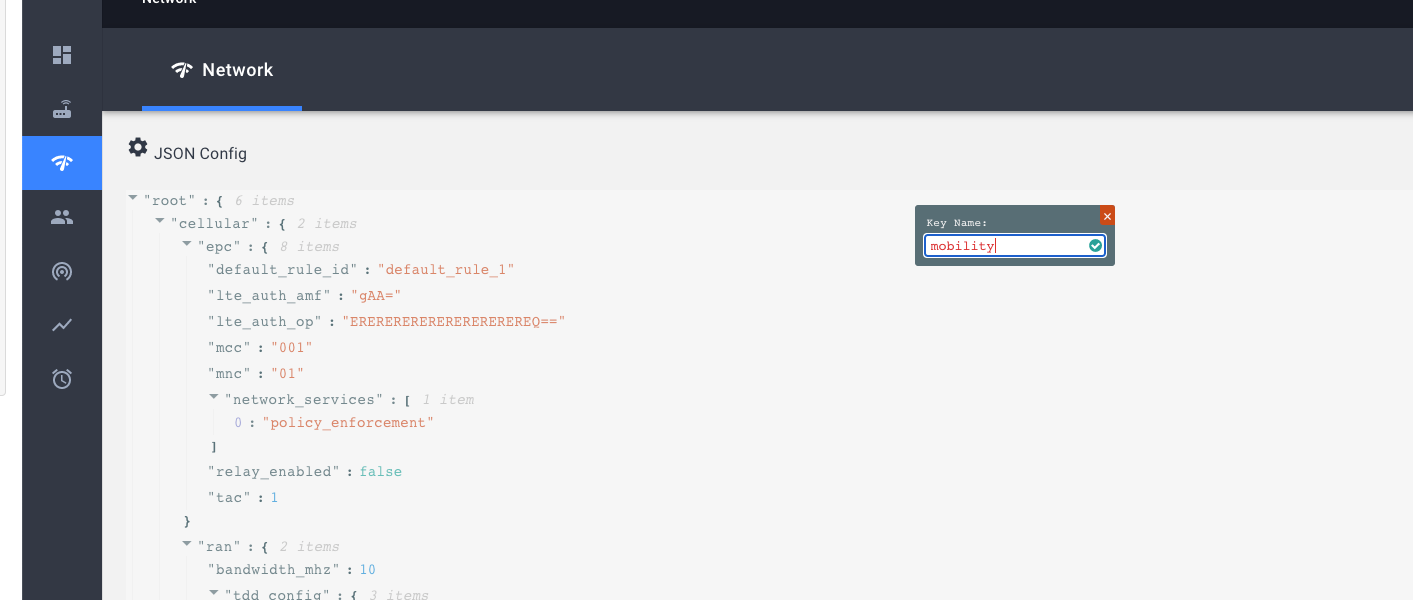1413x600 pixels.
Task: Open the Dashboard grid icon in sidebar
Action: [x=61, y=55]
